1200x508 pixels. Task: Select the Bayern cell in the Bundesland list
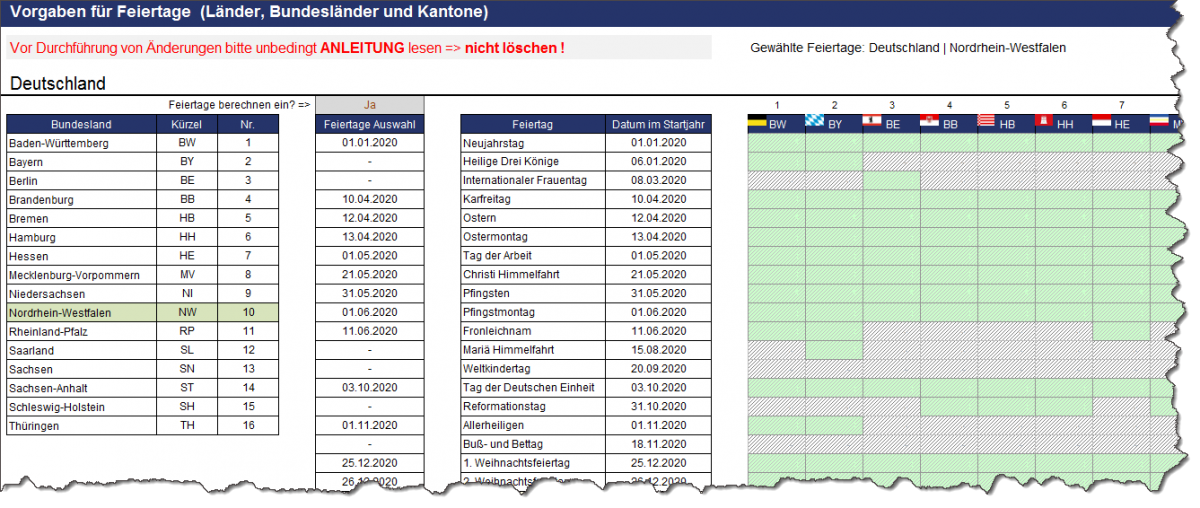pyautogui.click(x=82, y=162)
